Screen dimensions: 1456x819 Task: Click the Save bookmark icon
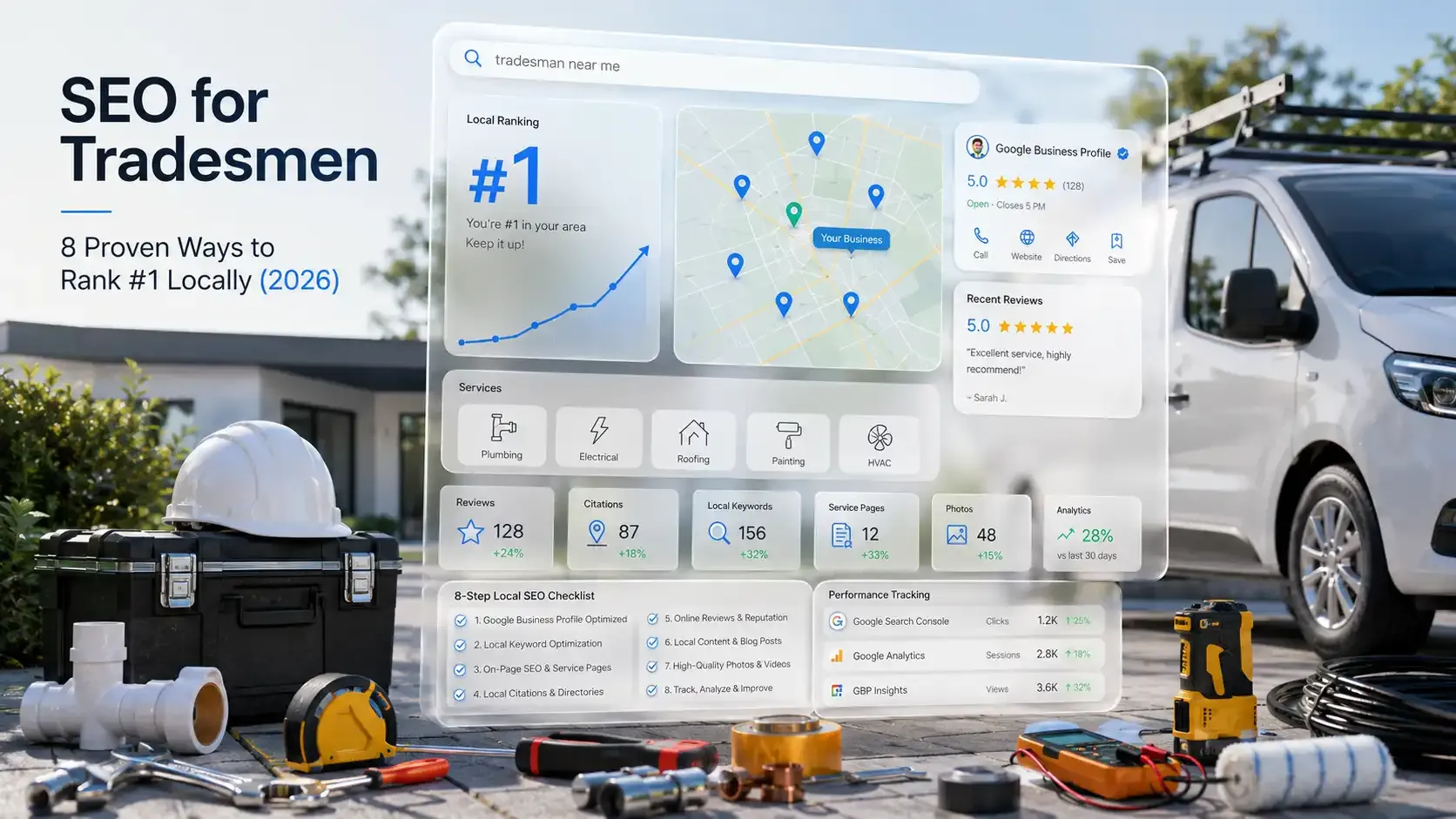pyautogui.click(x=1116, y=240)
